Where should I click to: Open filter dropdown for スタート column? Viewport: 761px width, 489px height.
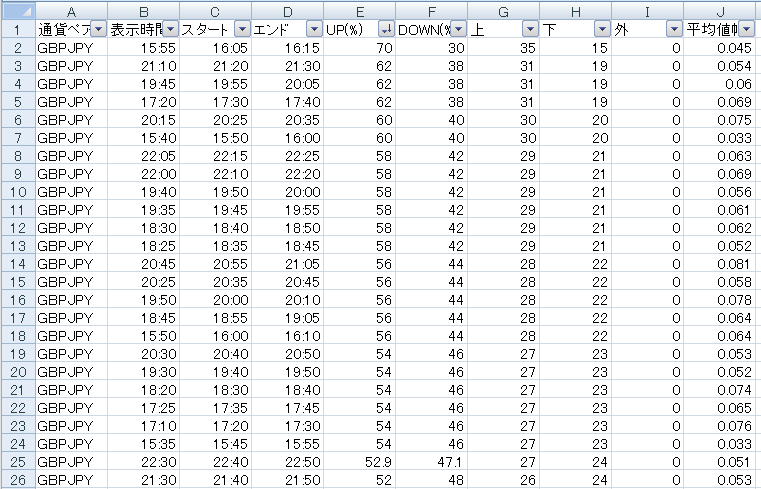pyautogui.click(x=242, y=30)
